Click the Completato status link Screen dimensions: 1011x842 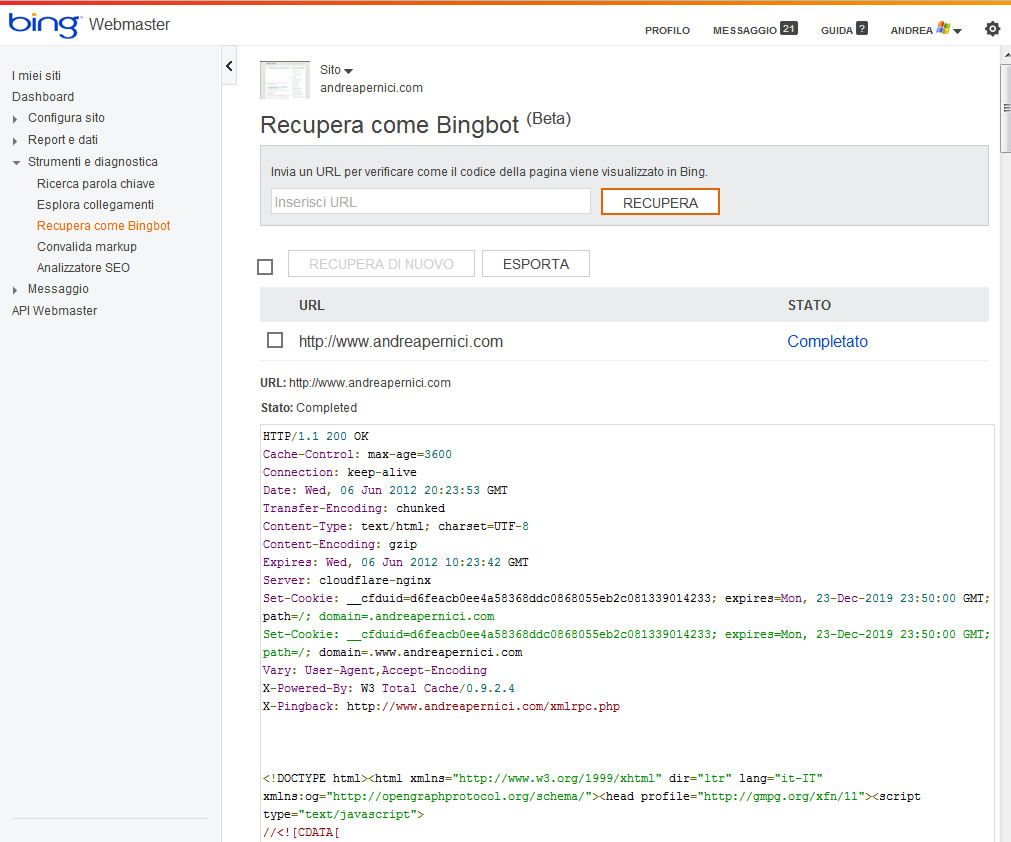tap(827, 341)
